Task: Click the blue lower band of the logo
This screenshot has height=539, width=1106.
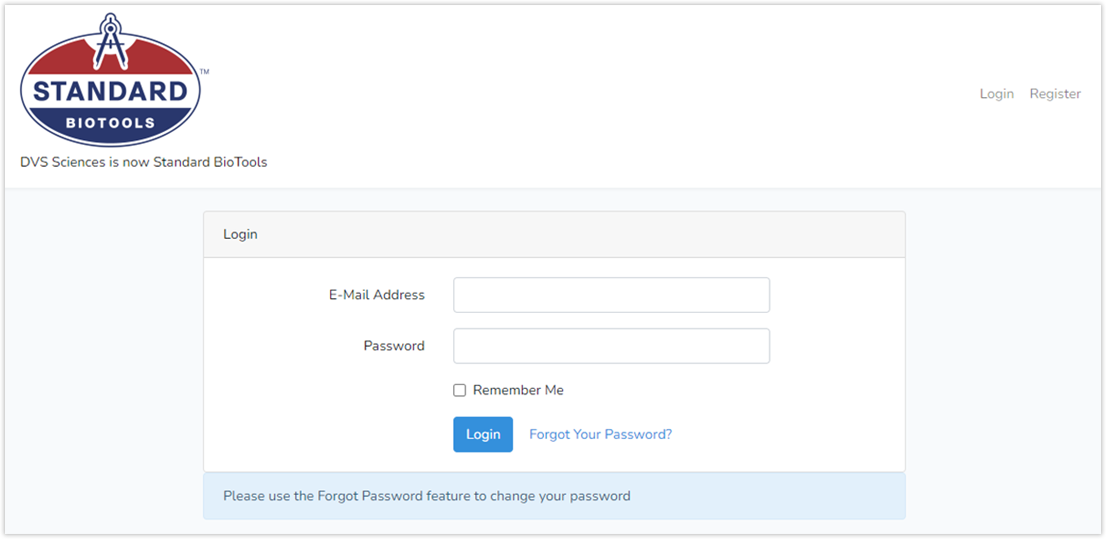Action: point(110,140)
